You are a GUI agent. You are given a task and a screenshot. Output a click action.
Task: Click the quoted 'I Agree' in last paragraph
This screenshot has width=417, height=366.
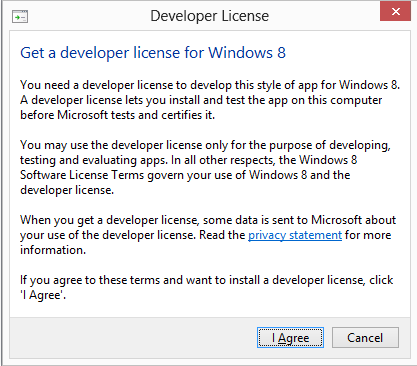click(x=43, y=295)
